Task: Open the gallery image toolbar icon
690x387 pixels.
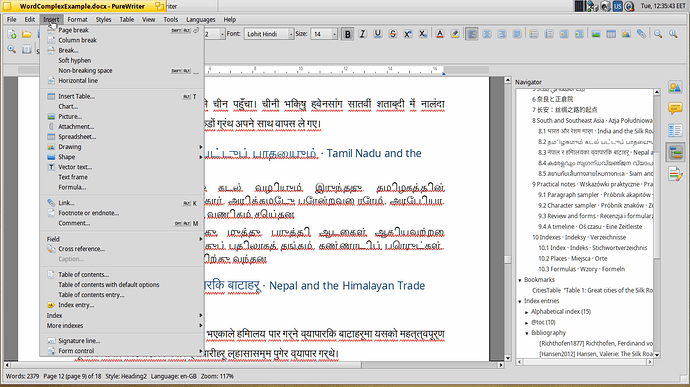Action: click(x=626, y=34)
